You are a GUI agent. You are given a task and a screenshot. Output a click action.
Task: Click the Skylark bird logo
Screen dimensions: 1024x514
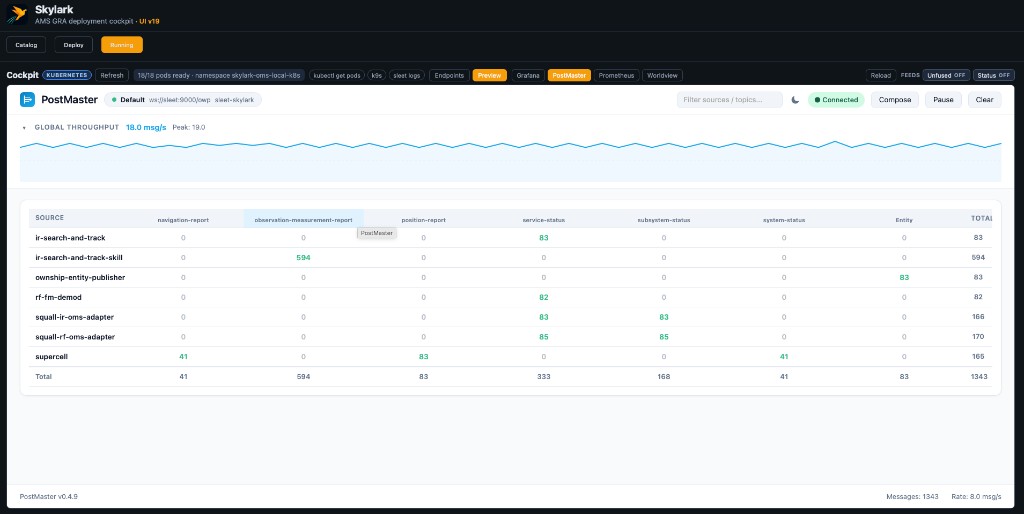point(16,14)
